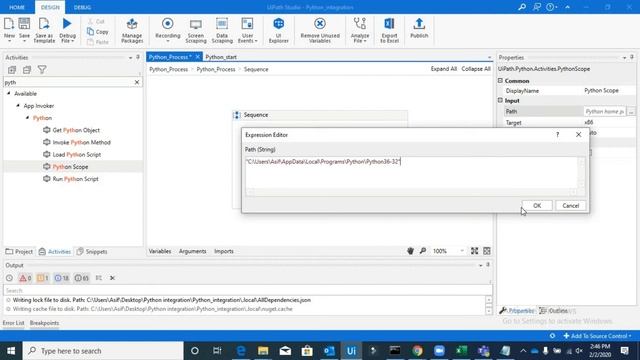Select Run Python Script activity
Image resolution: width=640 pixels, height=360 pixels.
click(75, 179)
